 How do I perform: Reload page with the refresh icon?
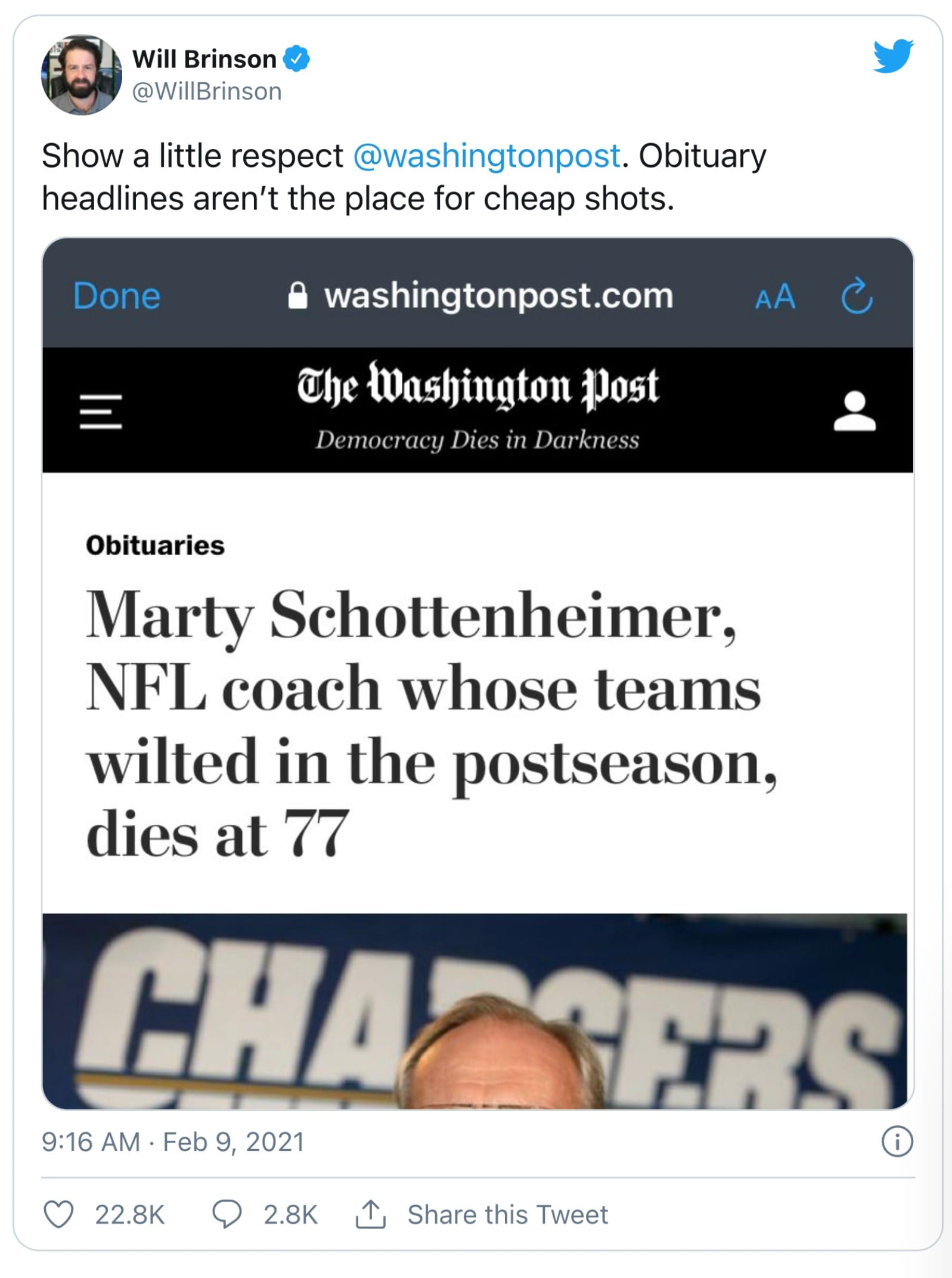[857, 296]
